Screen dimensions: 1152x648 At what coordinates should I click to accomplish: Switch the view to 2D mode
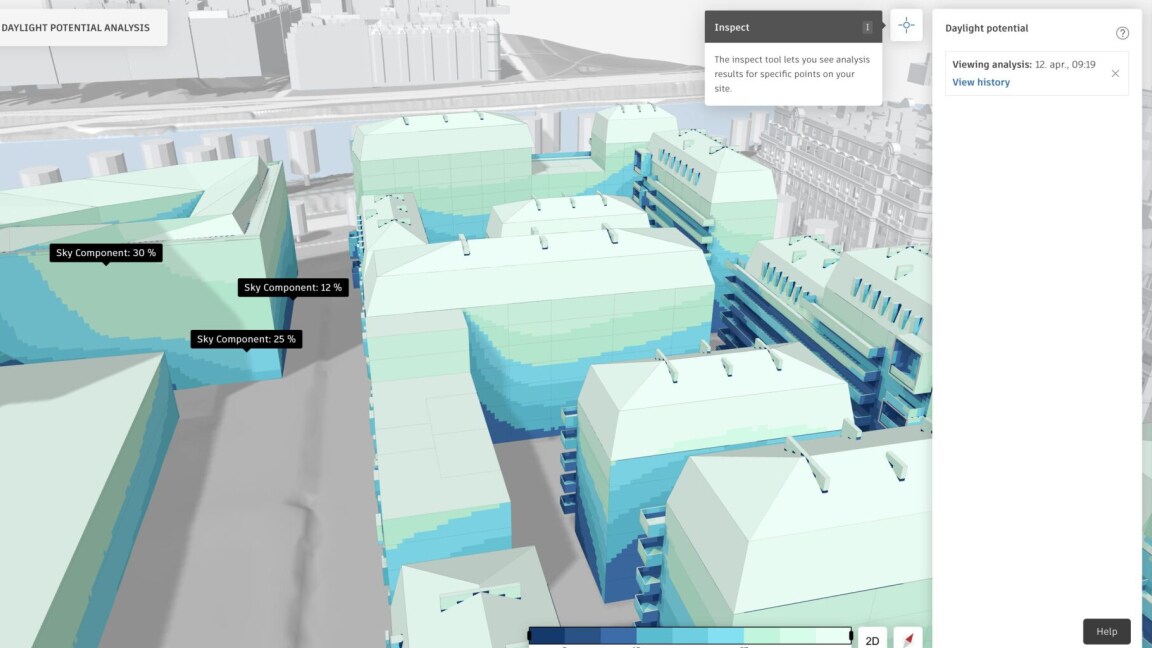(x=872, y=640)
